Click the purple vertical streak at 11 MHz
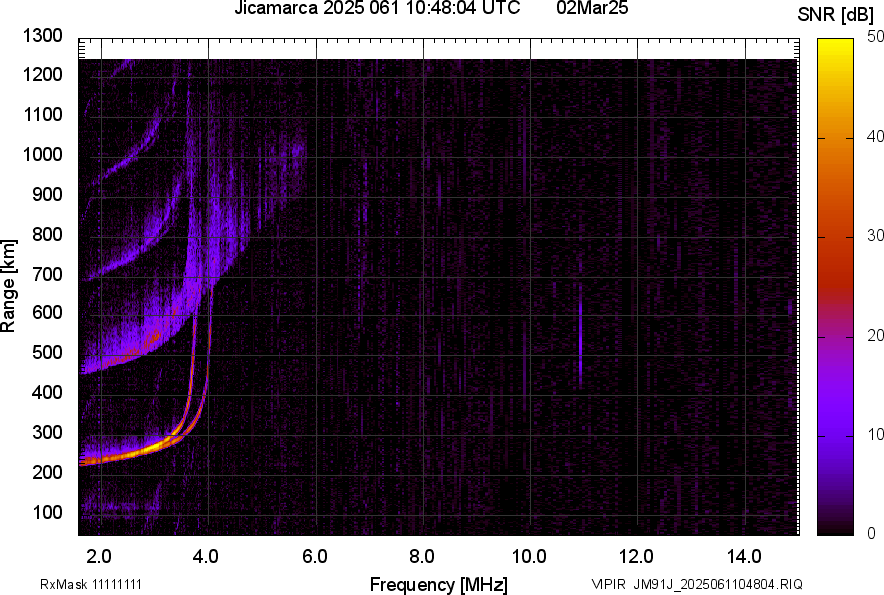 point(580,335)
